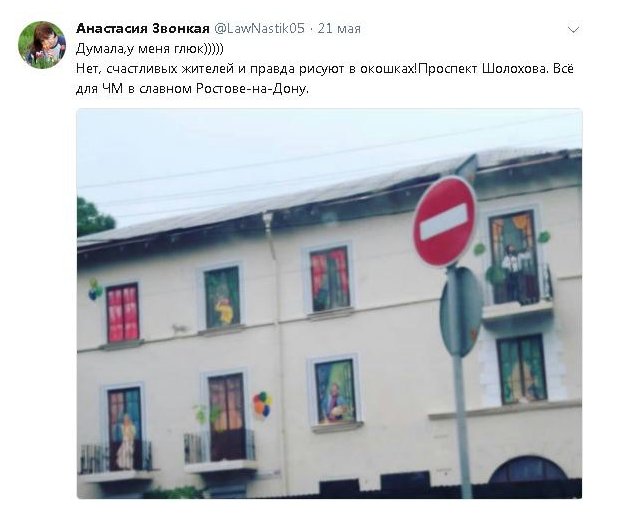Open the tweet timestamp 21 мая
The image size is (638, 529).
point(339,28)
